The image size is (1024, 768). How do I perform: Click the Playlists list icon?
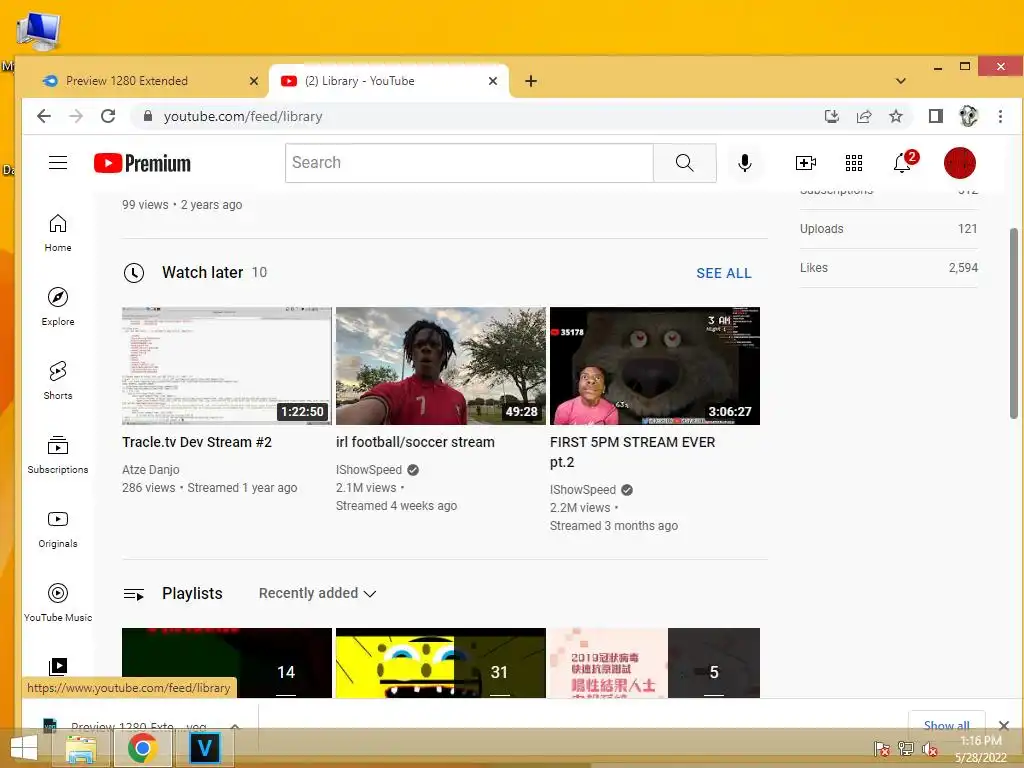[x=134, y=594]
